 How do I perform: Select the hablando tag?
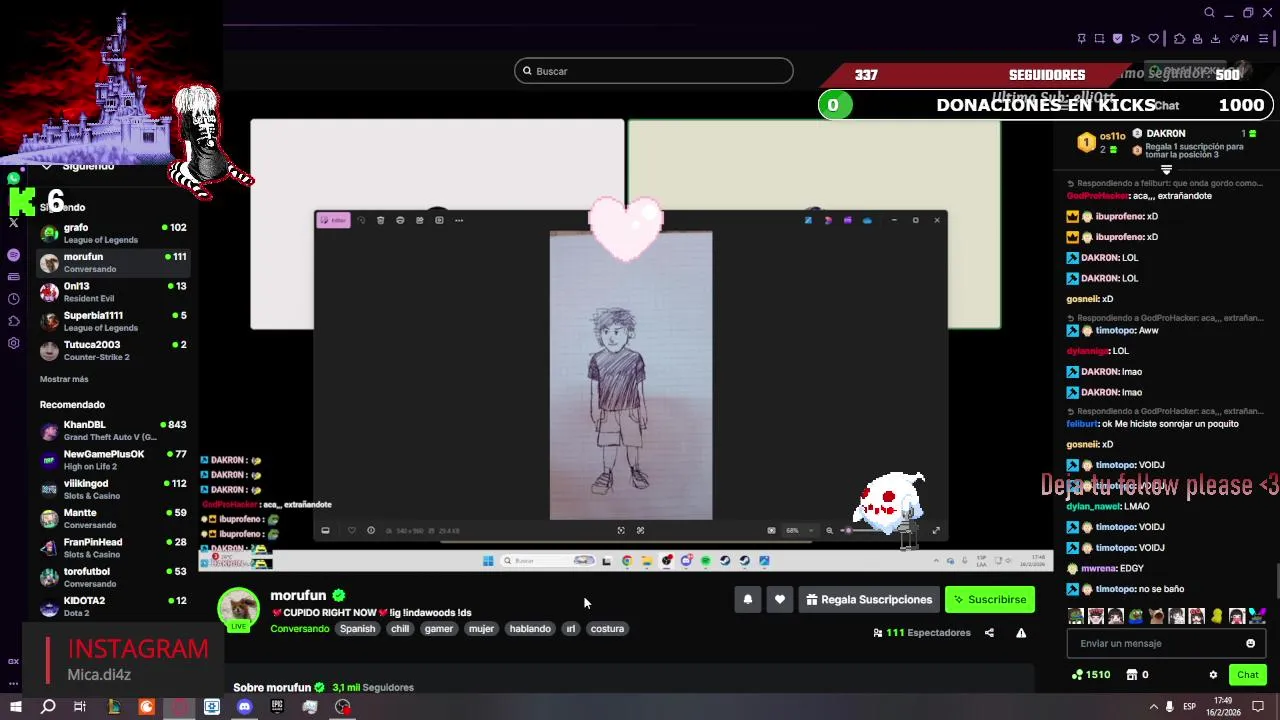[x=530, y=629]
